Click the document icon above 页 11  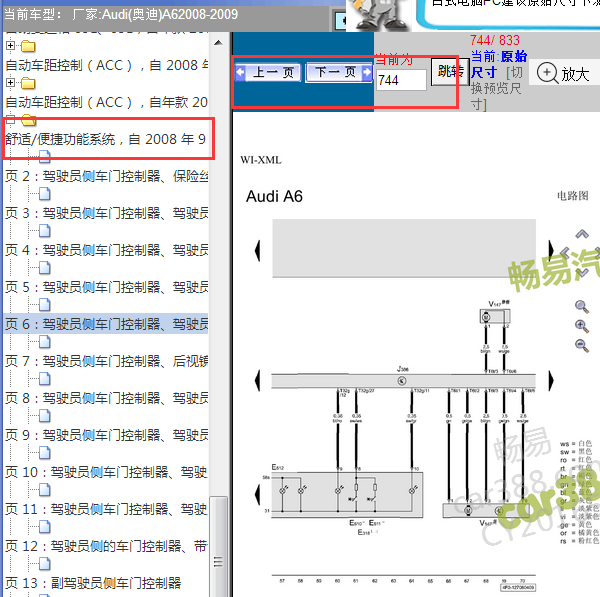point(45,489)
